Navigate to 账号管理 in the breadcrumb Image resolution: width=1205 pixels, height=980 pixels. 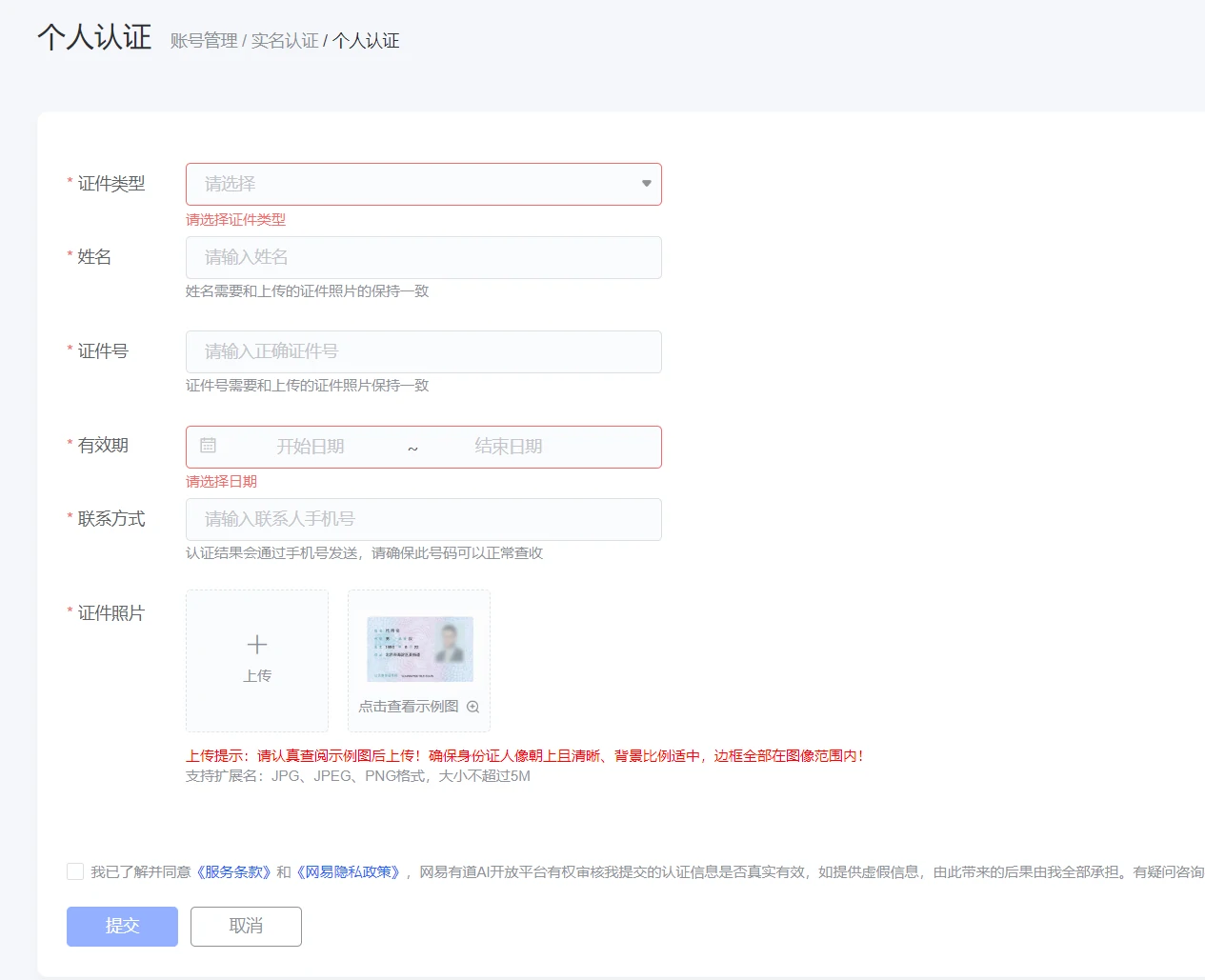(206, 41)
